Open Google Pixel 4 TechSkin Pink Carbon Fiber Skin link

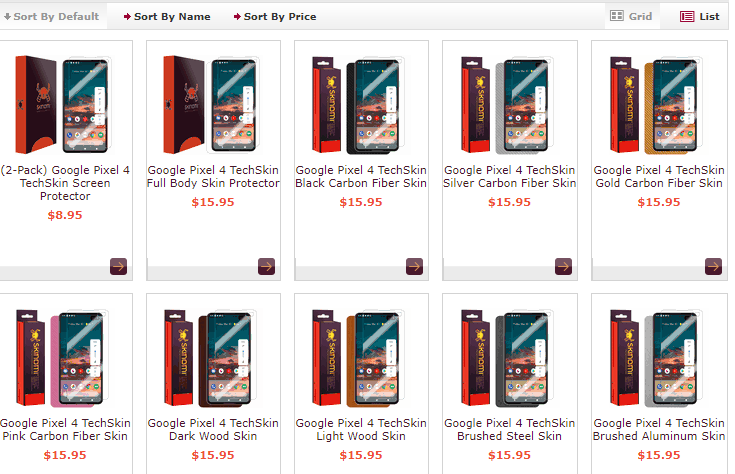click(x=65, y=430)
